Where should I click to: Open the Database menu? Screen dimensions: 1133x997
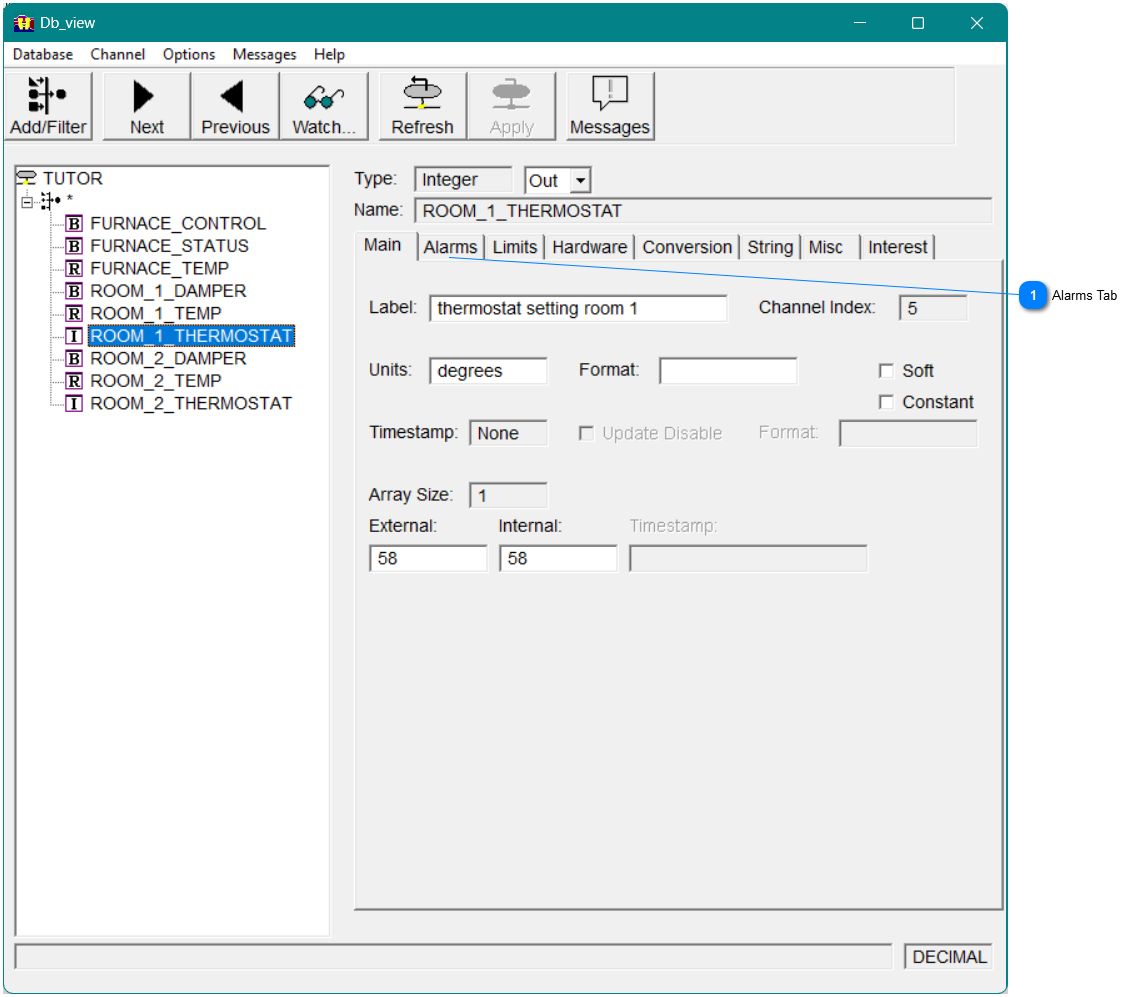(42, 54)
